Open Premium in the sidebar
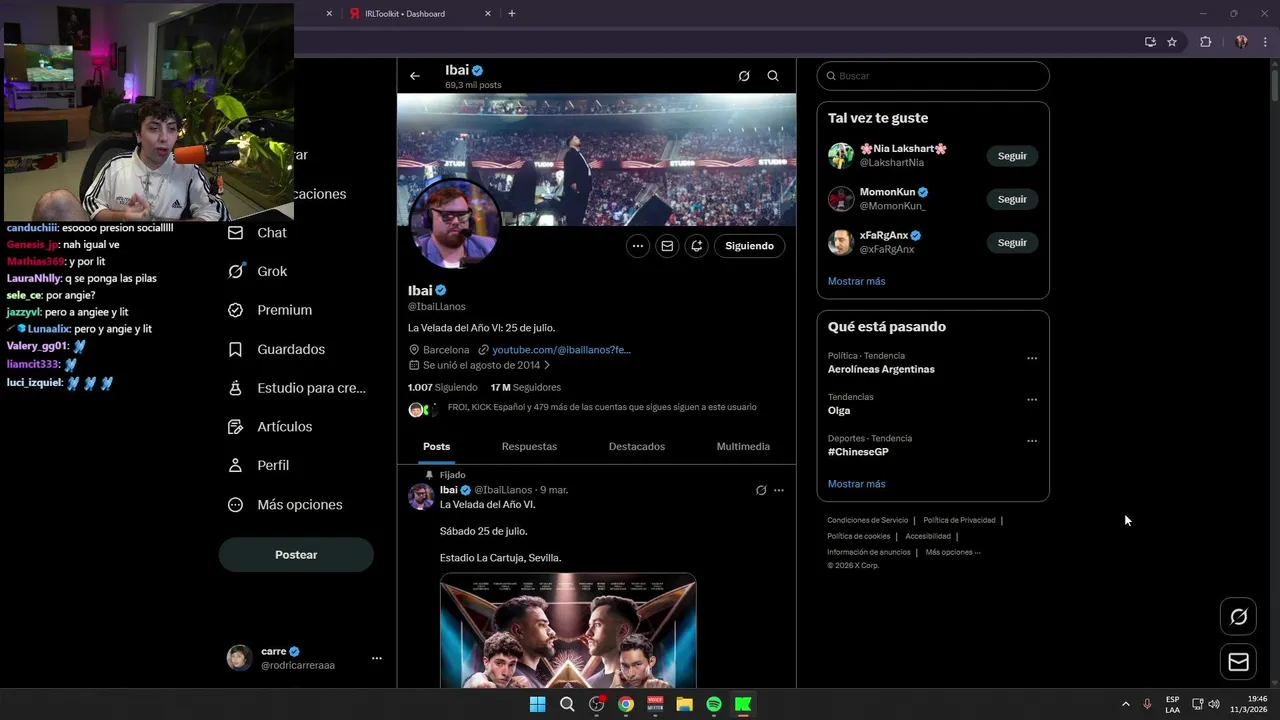Viewport: 1280px width, 720px height. 270,310
